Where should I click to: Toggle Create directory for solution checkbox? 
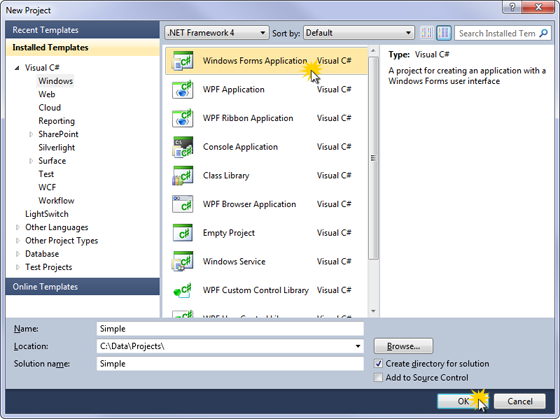pyautogui.click(x=378, y=364)
